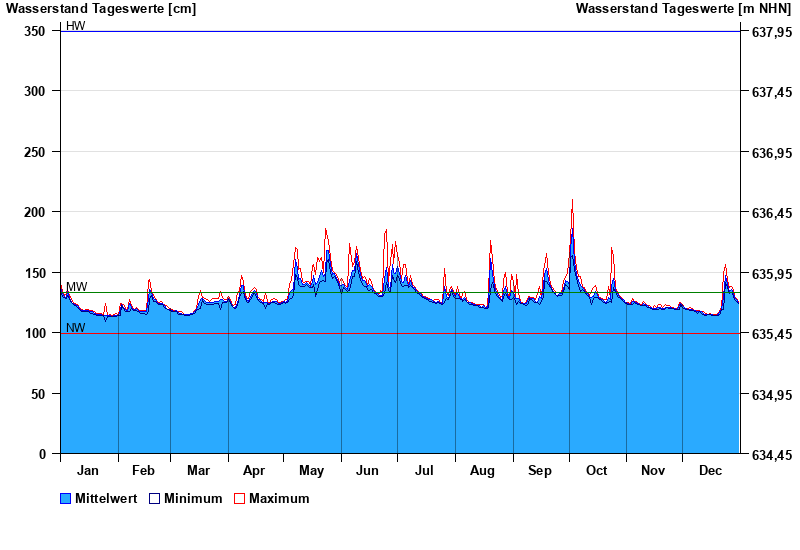The width and height of the screenshot is (800, 550).
Task: Click the 636,45 value on right axis
Action: coord(771,213)
